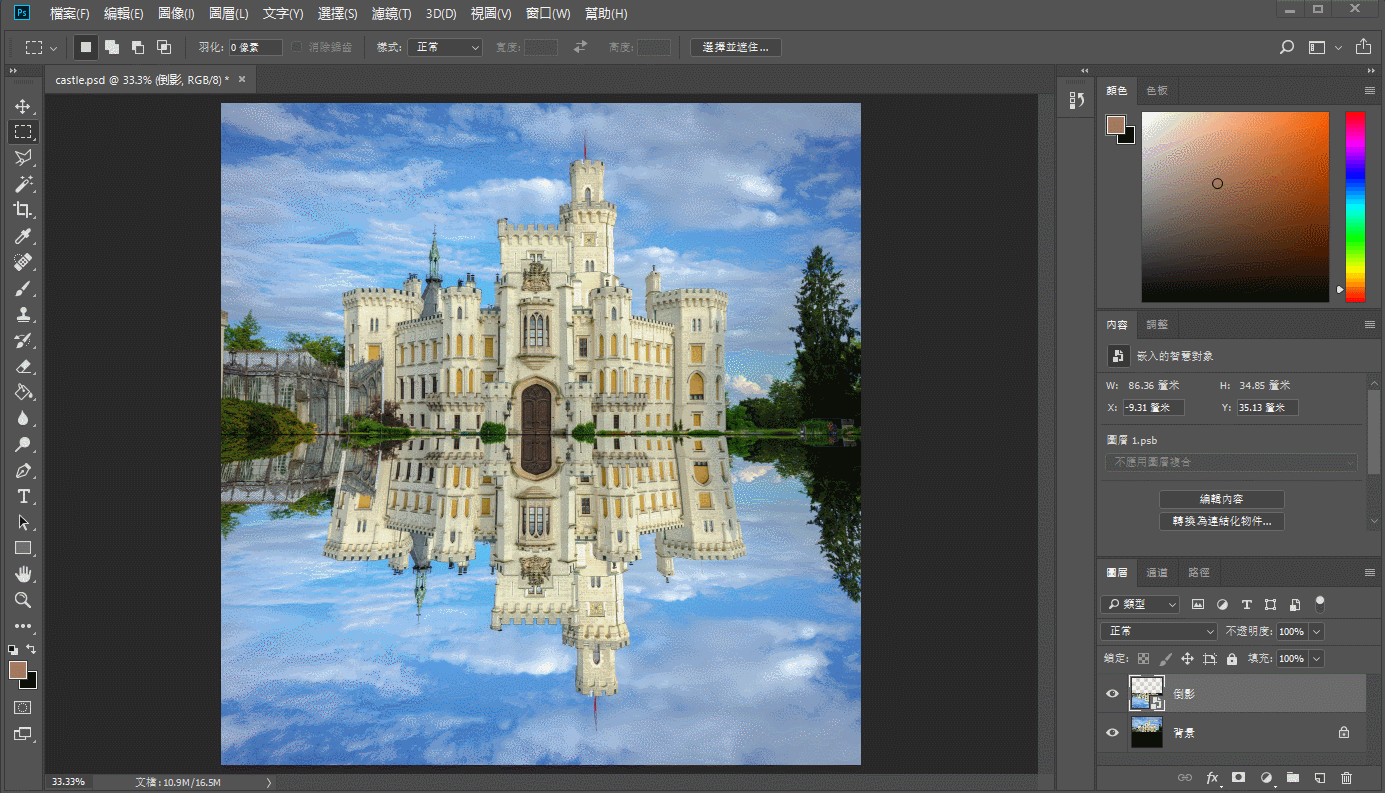Expand the 不透明度 opacity dropdown arrow

tap(1316, 632)
